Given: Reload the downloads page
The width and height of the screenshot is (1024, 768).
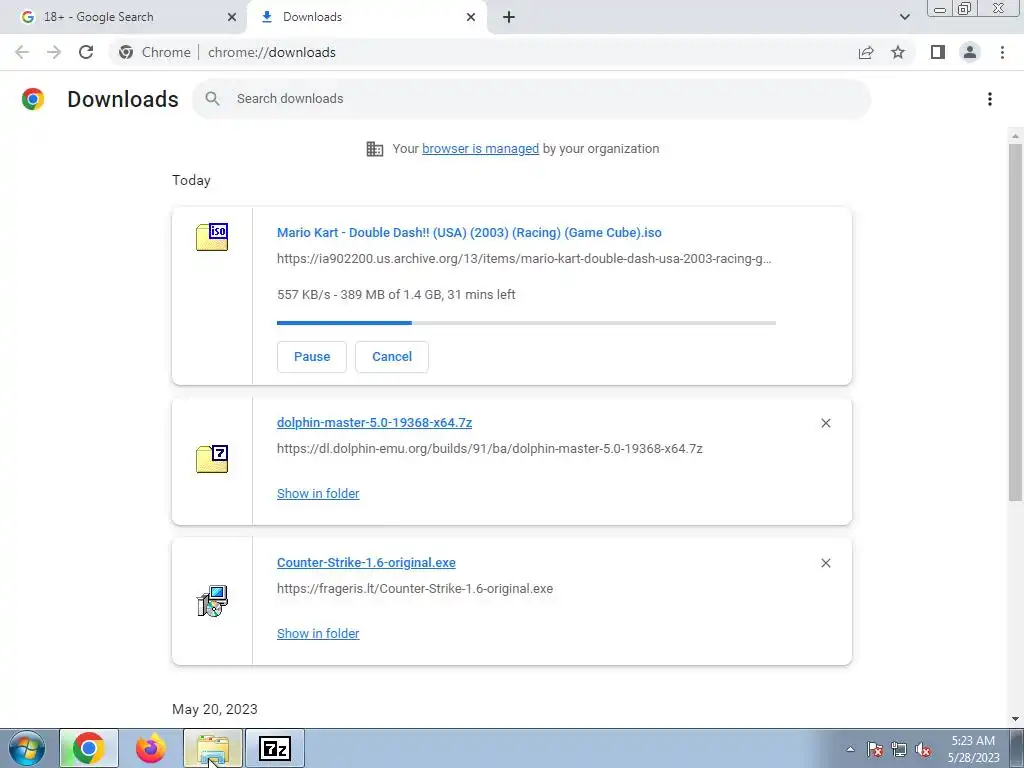Looking at the screenshot, I should click(86, 52).
